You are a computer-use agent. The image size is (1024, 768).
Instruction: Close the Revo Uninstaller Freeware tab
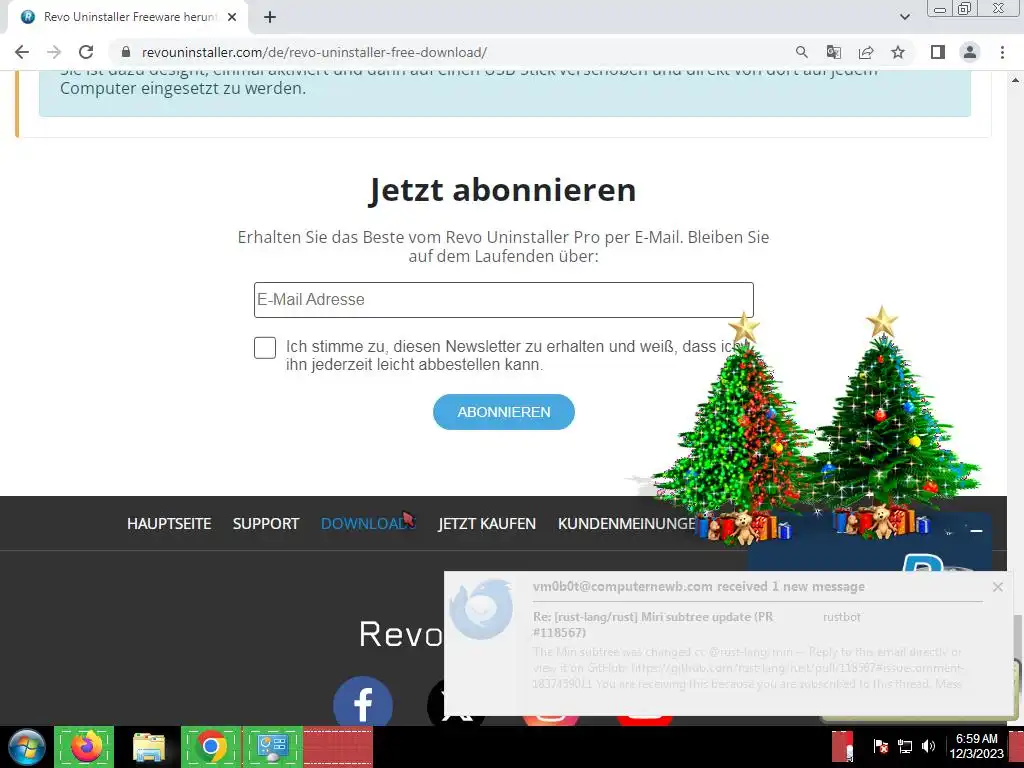click(232, 17)
